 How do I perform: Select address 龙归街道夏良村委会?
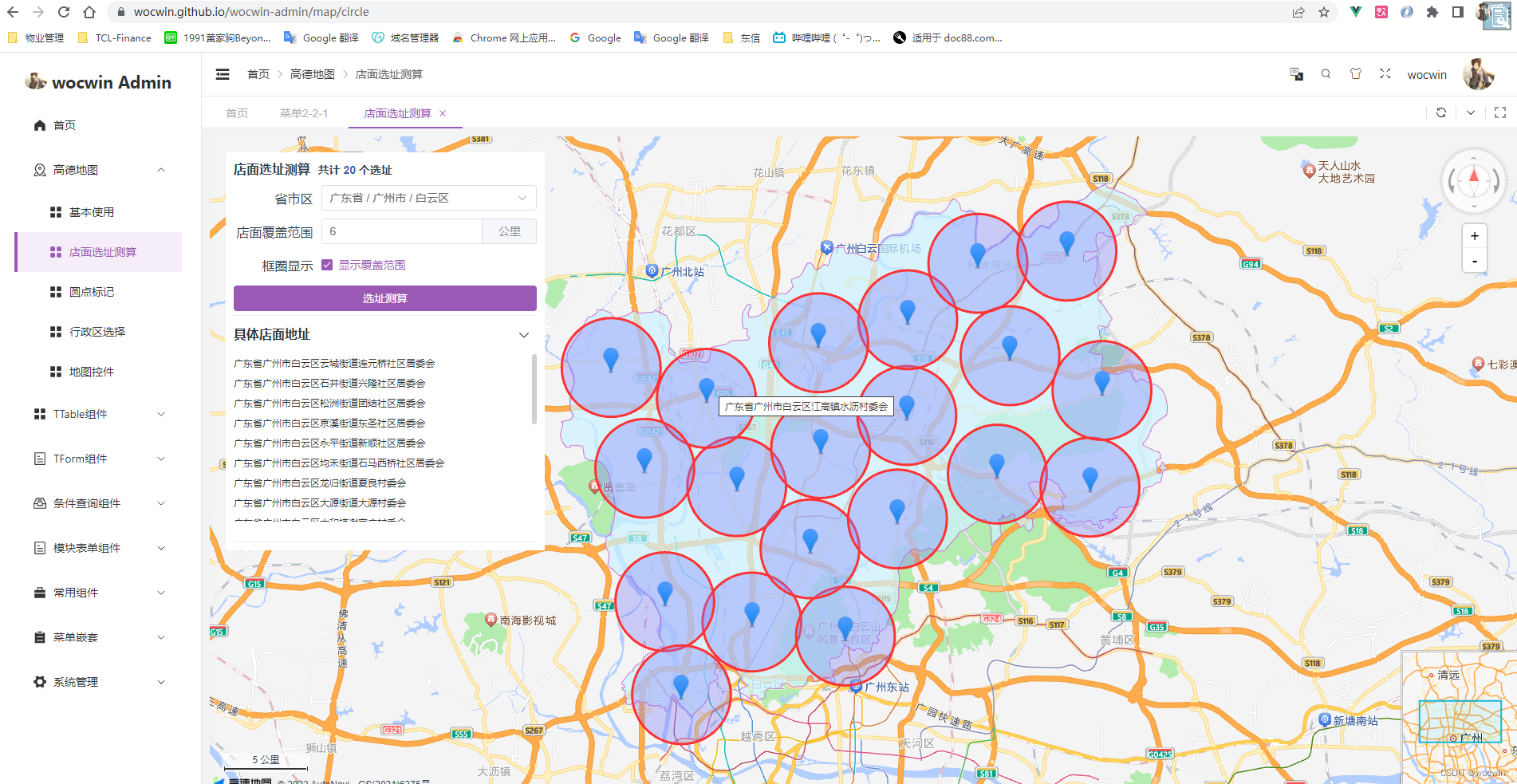320,483
